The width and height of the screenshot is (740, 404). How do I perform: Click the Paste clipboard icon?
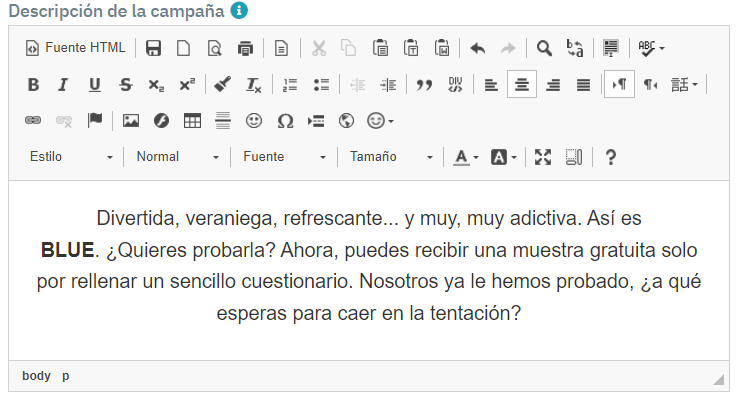point(380,48)
